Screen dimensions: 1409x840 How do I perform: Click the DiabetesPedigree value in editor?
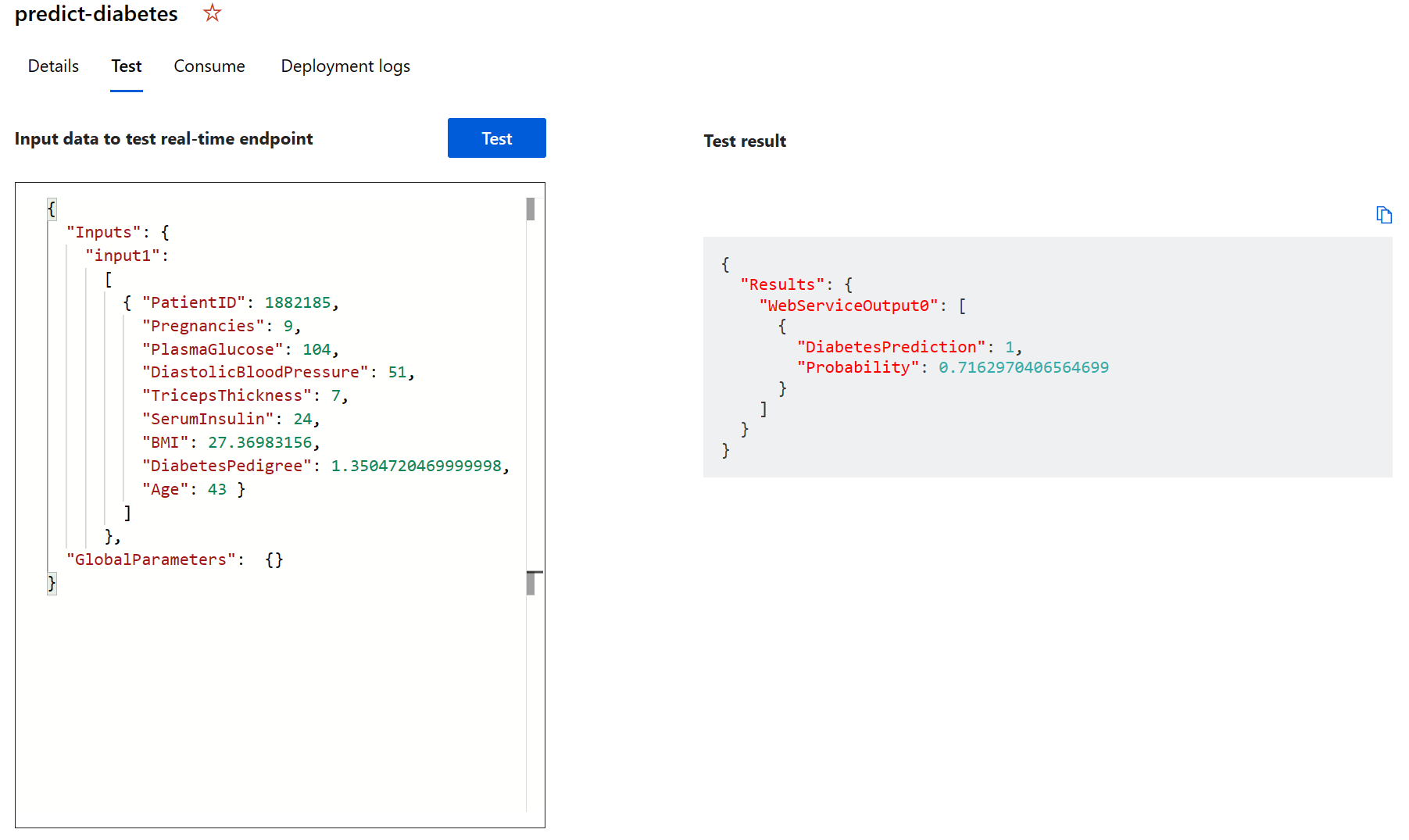tap(416, 466)
